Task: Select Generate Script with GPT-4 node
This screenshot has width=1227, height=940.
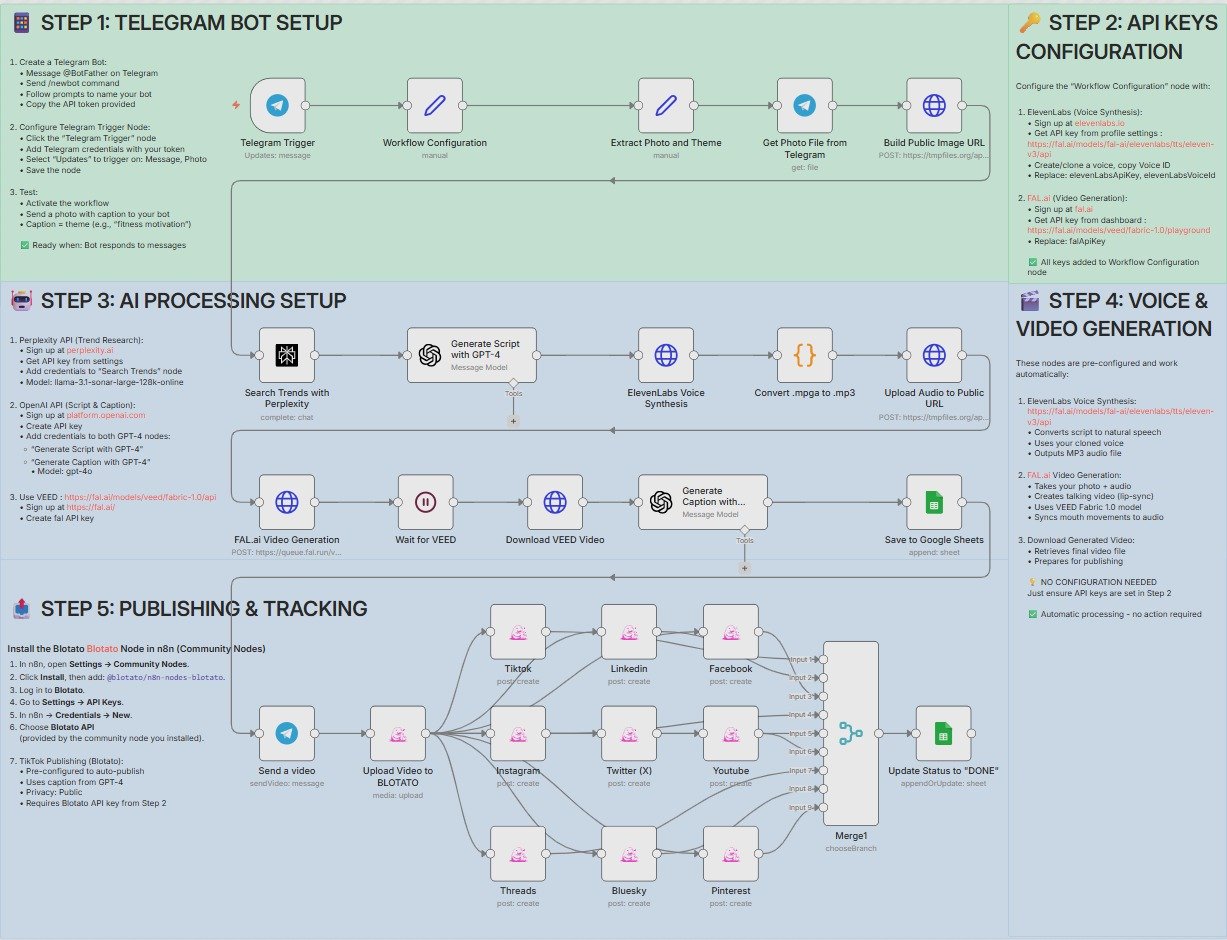Action: pyautogui.click(x=472, y=355)
